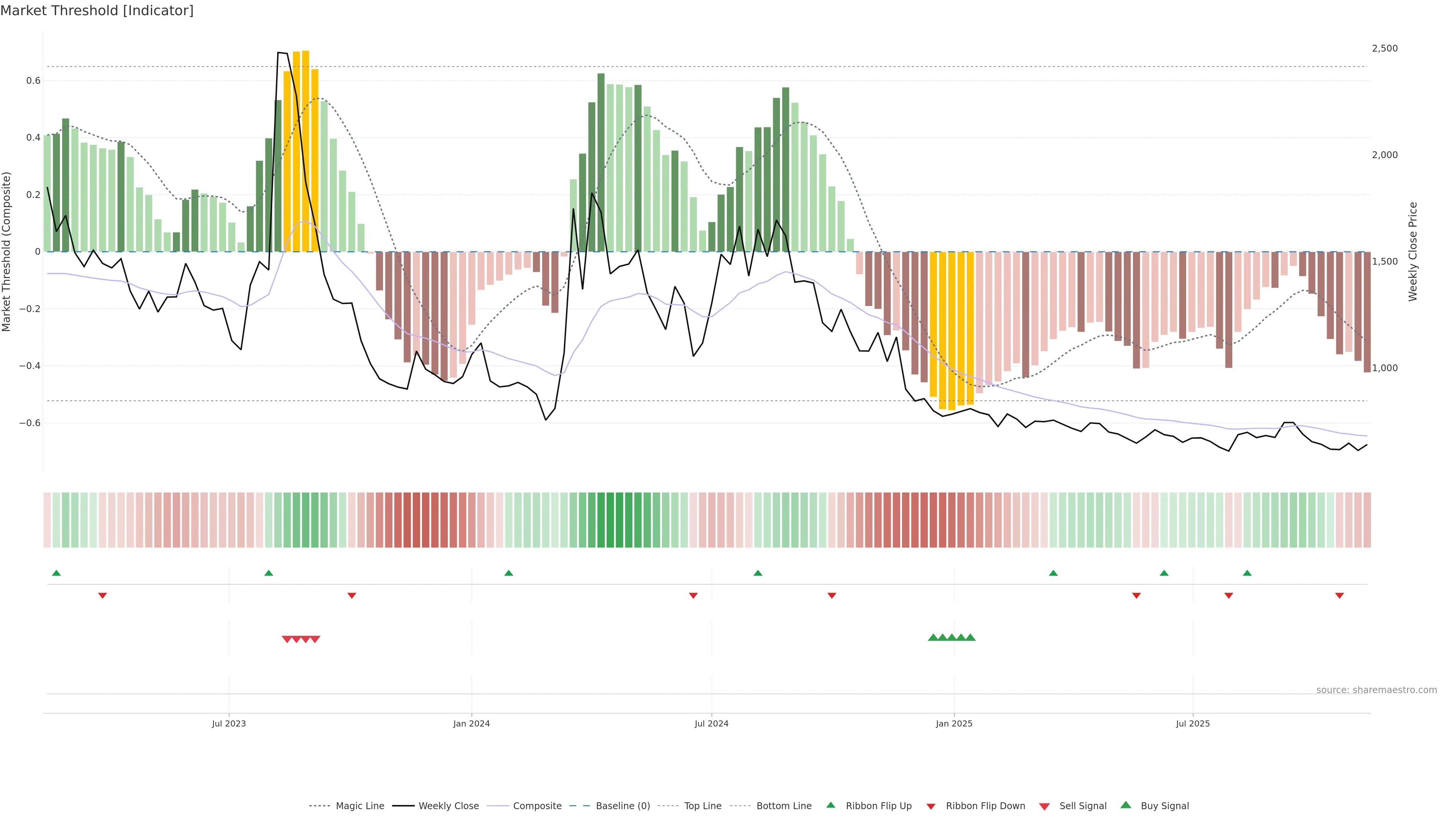Click the Jul 2023 x-axis label
This screenshot has width=1456, height=819.
[x=228, y=723]
